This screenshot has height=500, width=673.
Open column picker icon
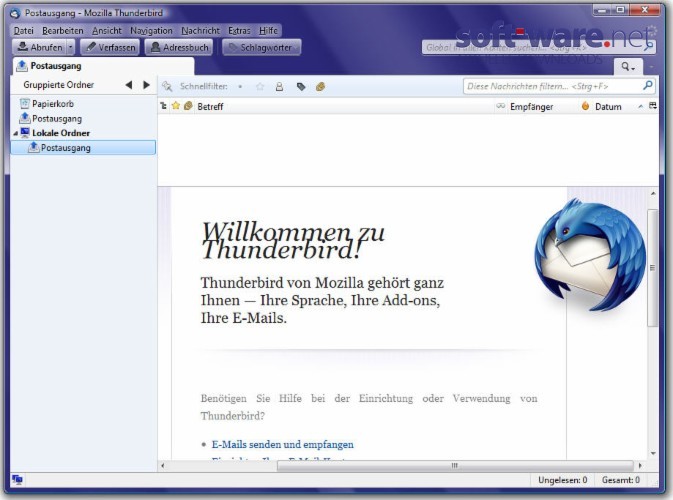pyautogui.click(x=653, y=106)
